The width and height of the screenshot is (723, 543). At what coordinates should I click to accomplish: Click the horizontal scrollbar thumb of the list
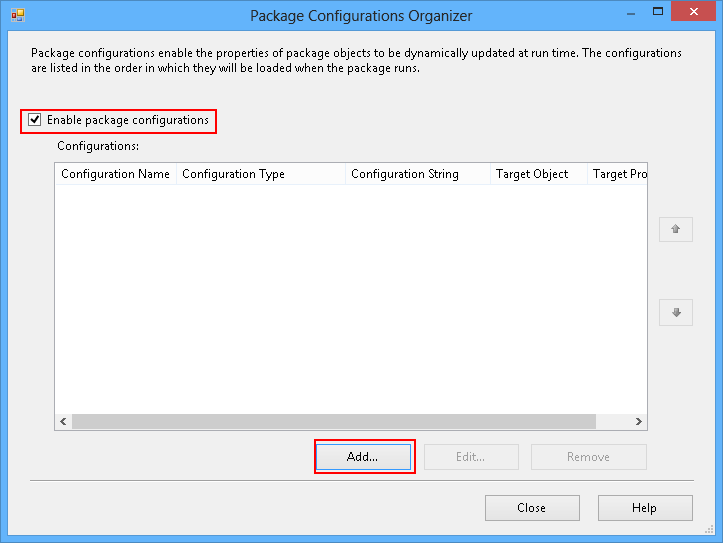pyautogui.click(x=333, y=422)
